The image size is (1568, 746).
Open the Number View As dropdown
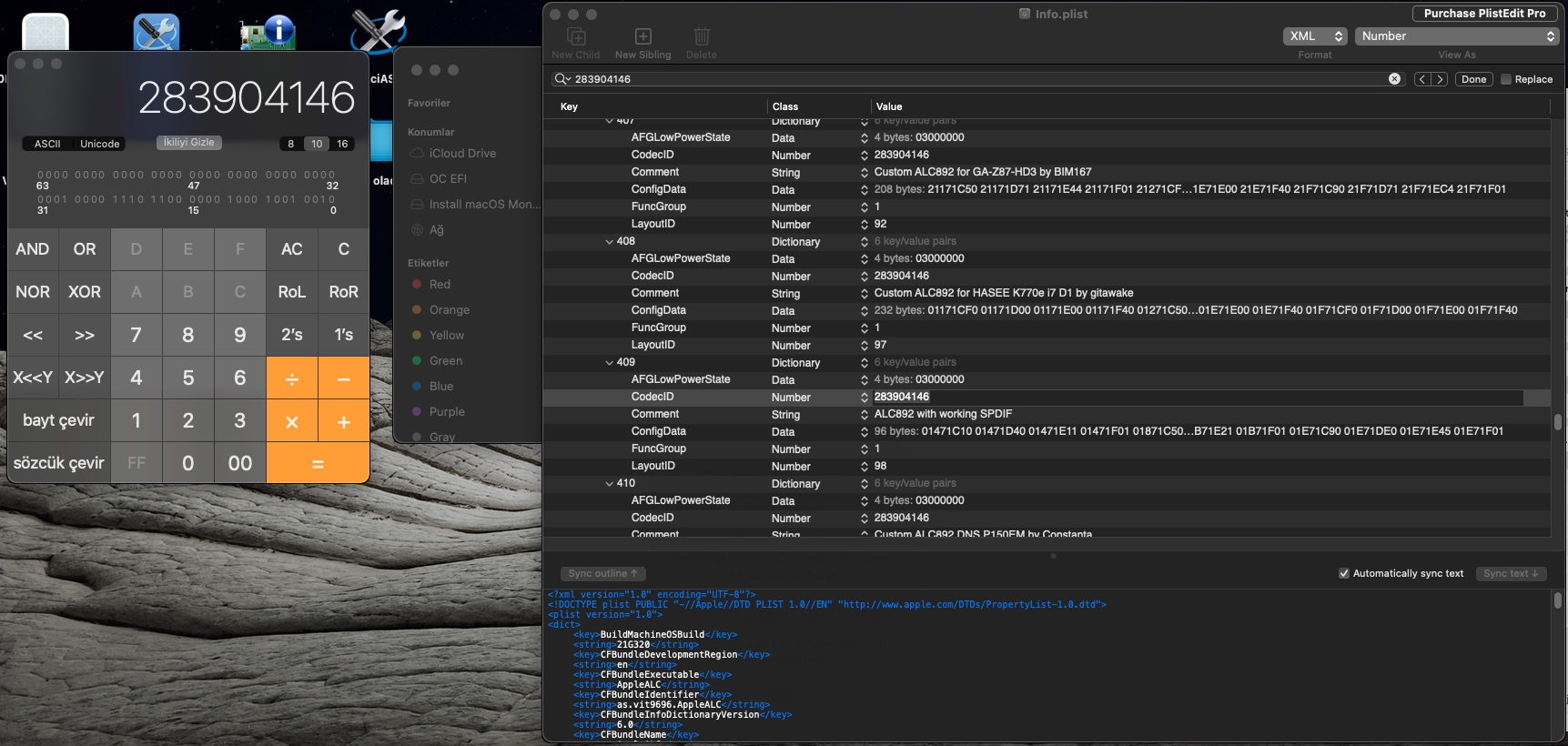coord(1457,36)
